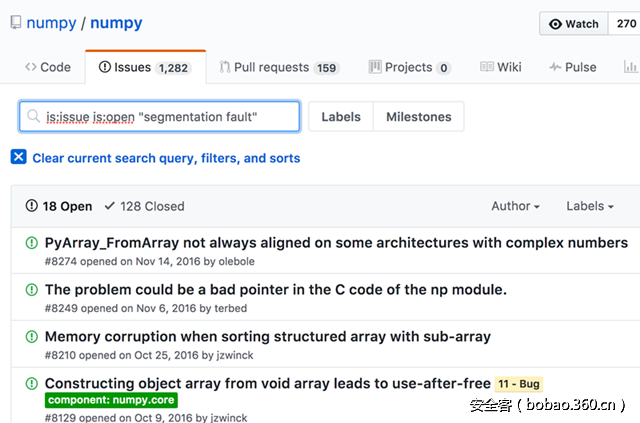Click open-issue icon beside Memory corruption issue

[x=31, y=337]
